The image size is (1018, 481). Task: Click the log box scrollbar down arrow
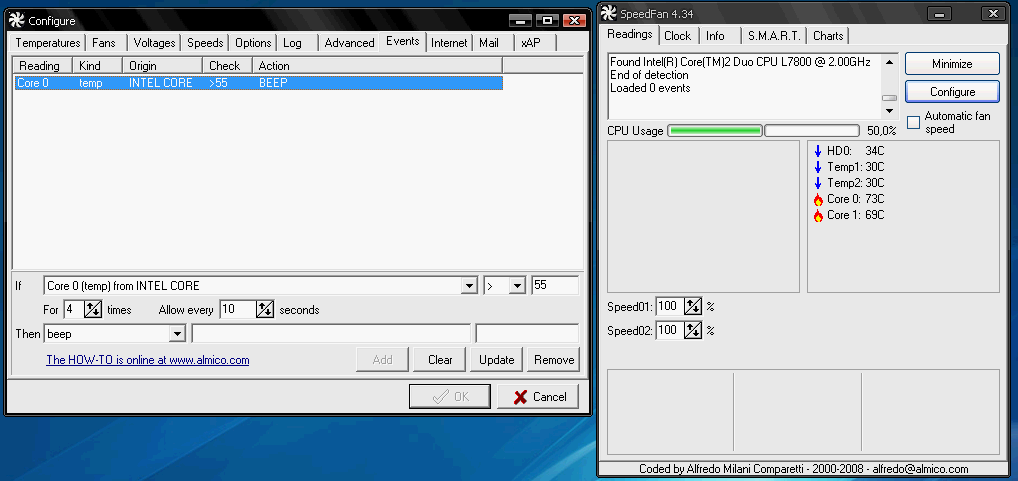tap(889, 111)
